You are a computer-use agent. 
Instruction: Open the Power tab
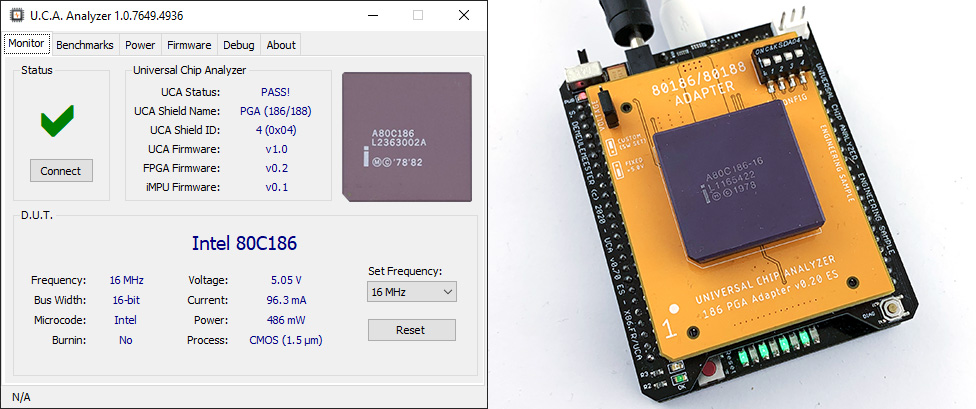point(140,45)
